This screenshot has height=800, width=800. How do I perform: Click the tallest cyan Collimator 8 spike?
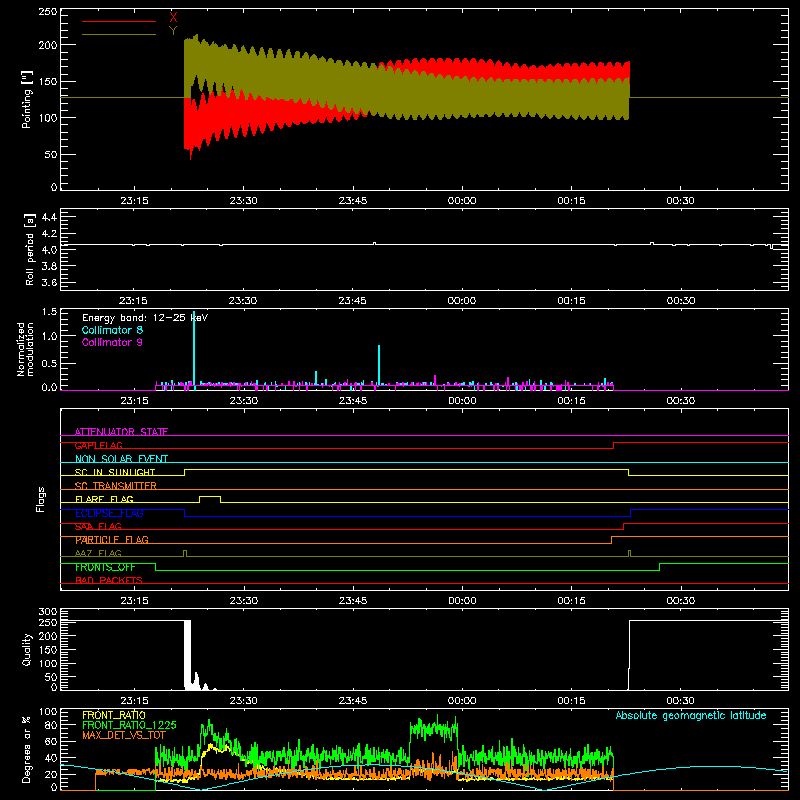coord(194,350)
